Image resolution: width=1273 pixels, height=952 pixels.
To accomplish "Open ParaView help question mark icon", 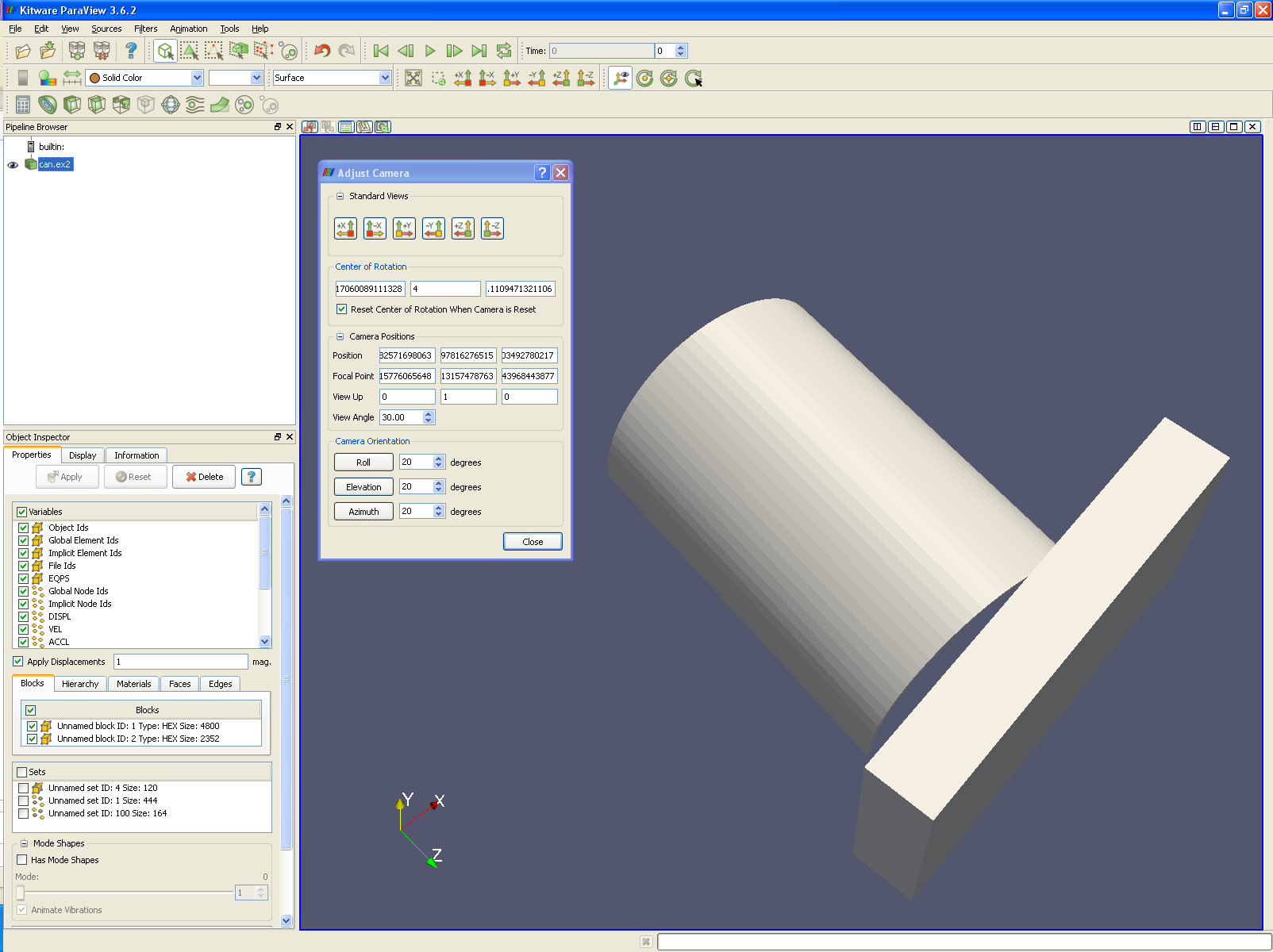I will 131,51.
